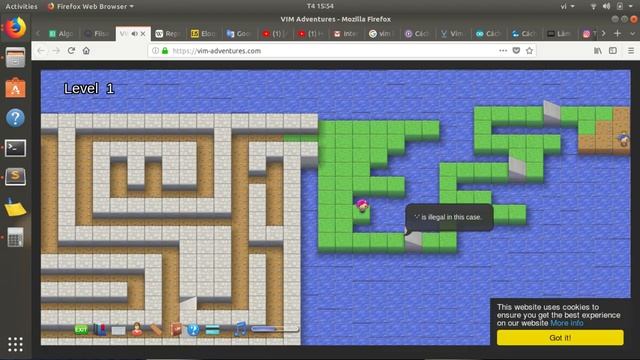Viewport: 640px width, 360px height.
Task: Open the red book icon in game toolbar
Action: (x=176, y=329)
